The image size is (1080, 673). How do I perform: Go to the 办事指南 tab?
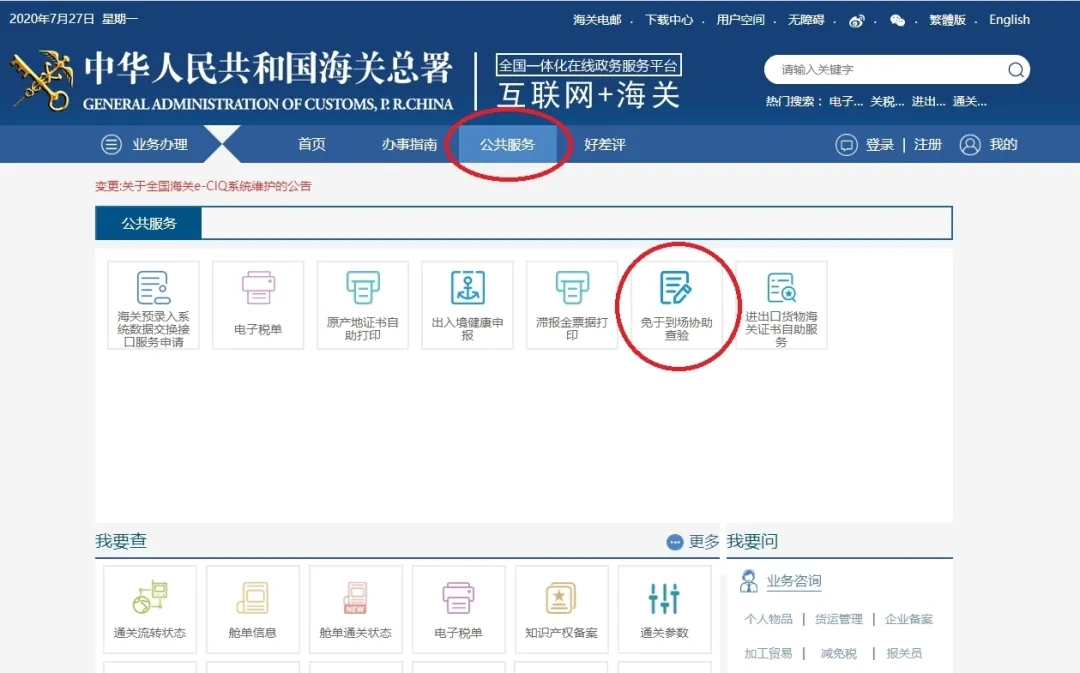pos(409,145)
